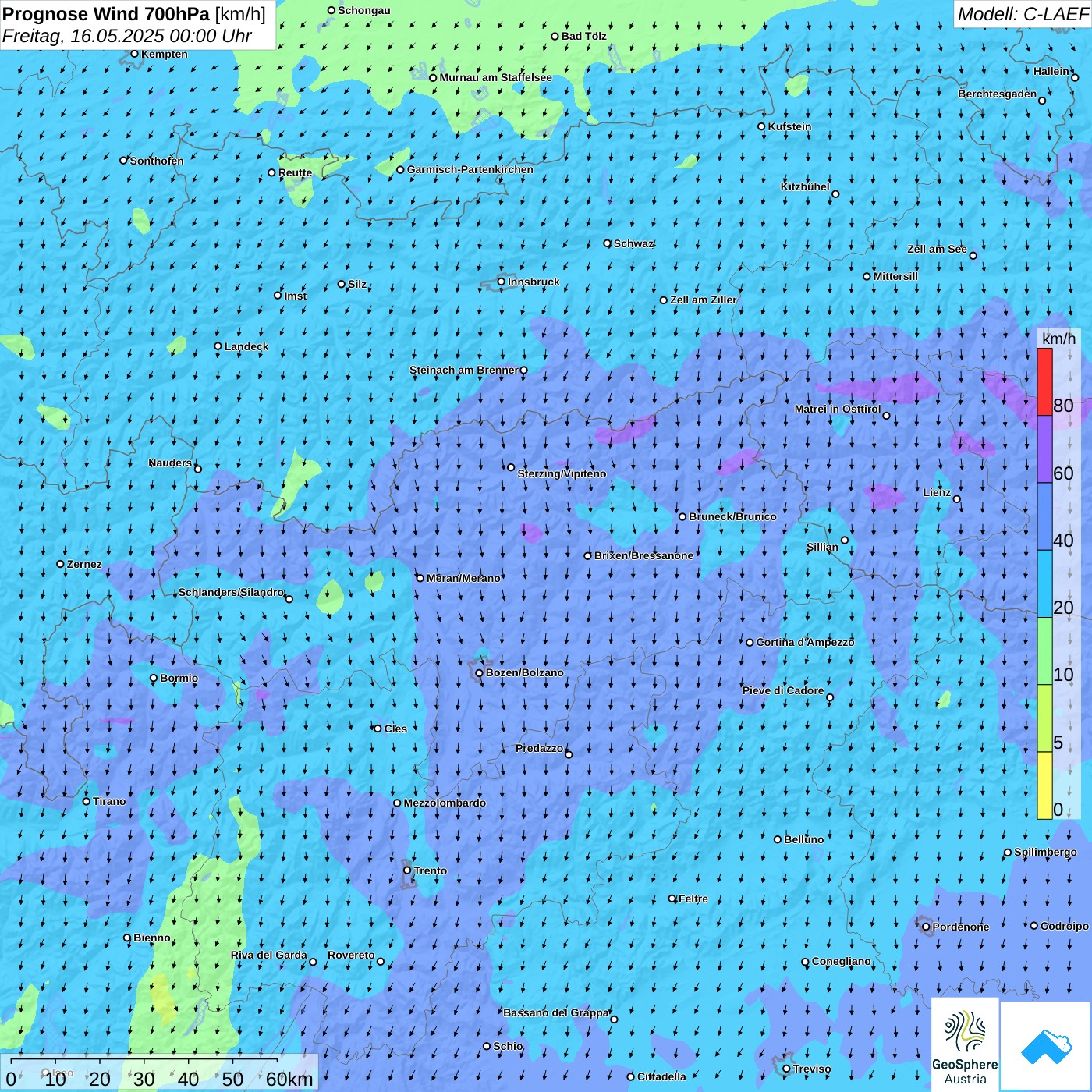Image resolution: width=1092 pixels, height=1092 pixels.
Task: Click the Zernez city label
Action: click(84, 564)
